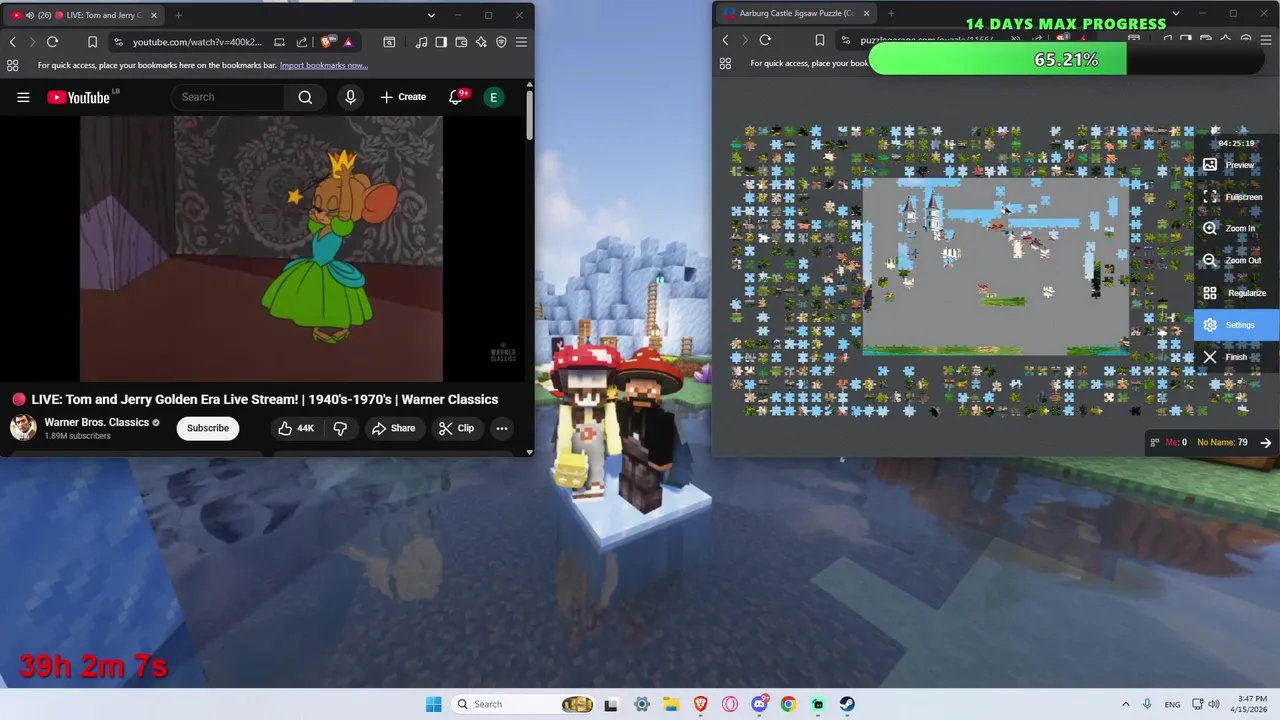Image resolution: width=1280 pixels, height=720 pixels.
Task: Start YouTube voice search with microphone
Action: (350, 97)
